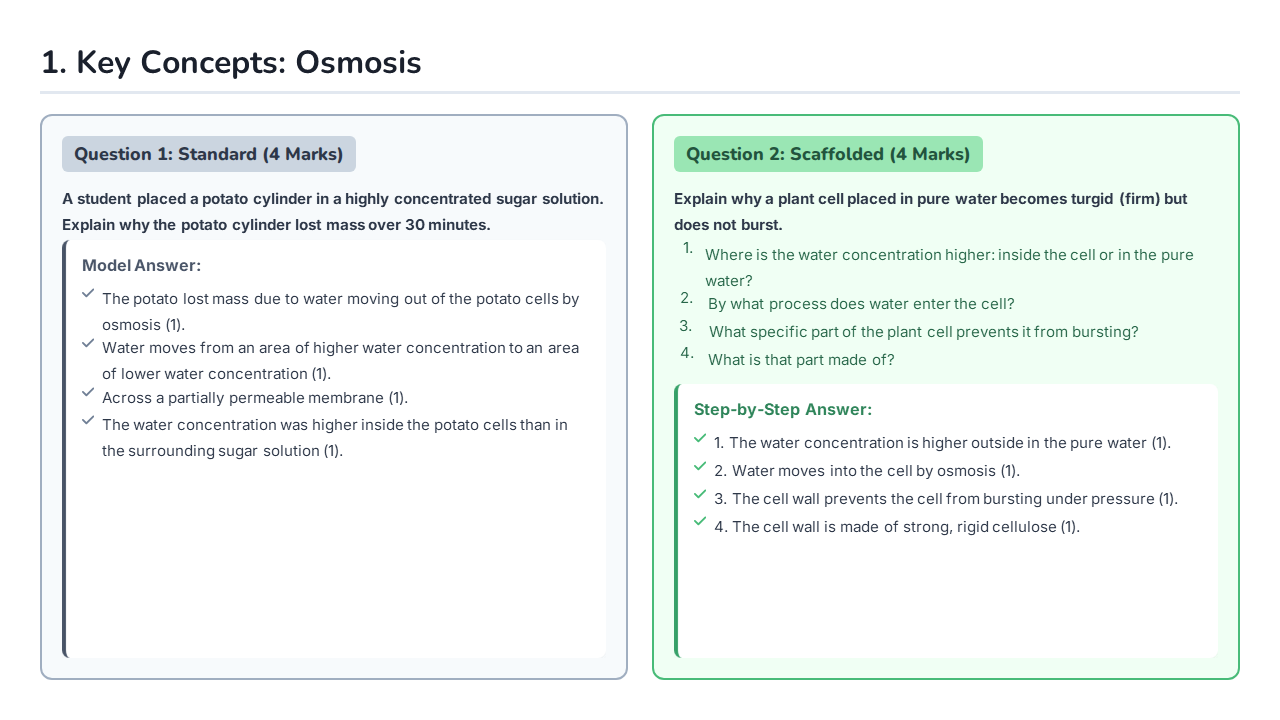Click the potato cylinder sugar solution question text
1280x720 pixels.
(x=333, y=211)
